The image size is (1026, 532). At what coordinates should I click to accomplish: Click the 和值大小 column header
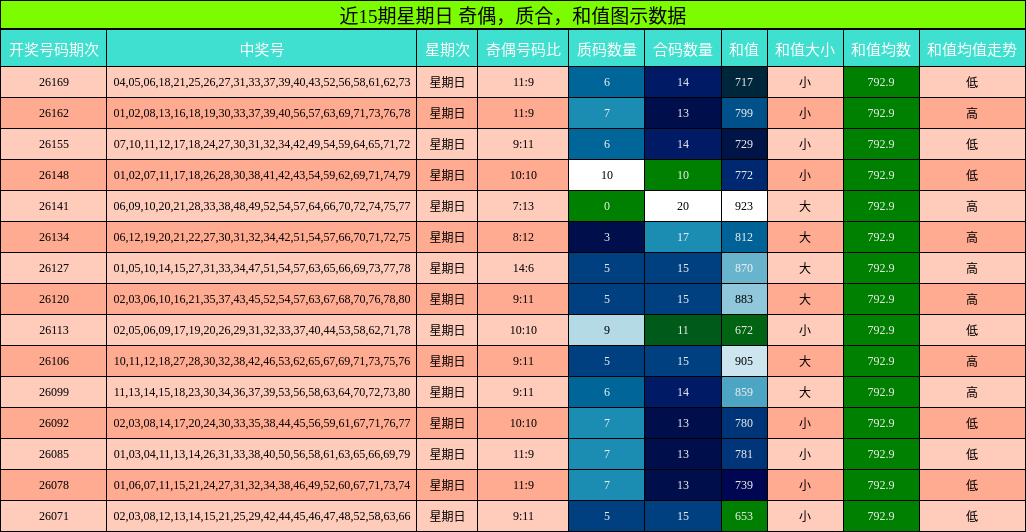[805, 49]
